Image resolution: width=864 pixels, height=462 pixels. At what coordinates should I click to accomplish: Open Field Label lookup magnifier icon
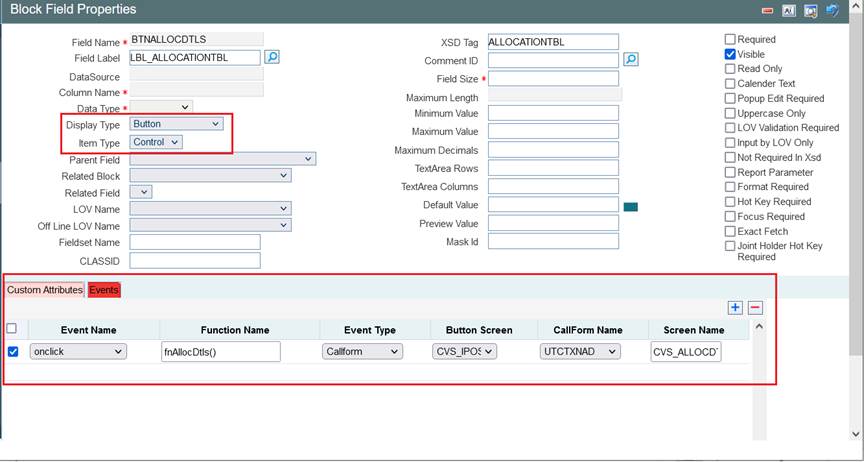(272, 57)
